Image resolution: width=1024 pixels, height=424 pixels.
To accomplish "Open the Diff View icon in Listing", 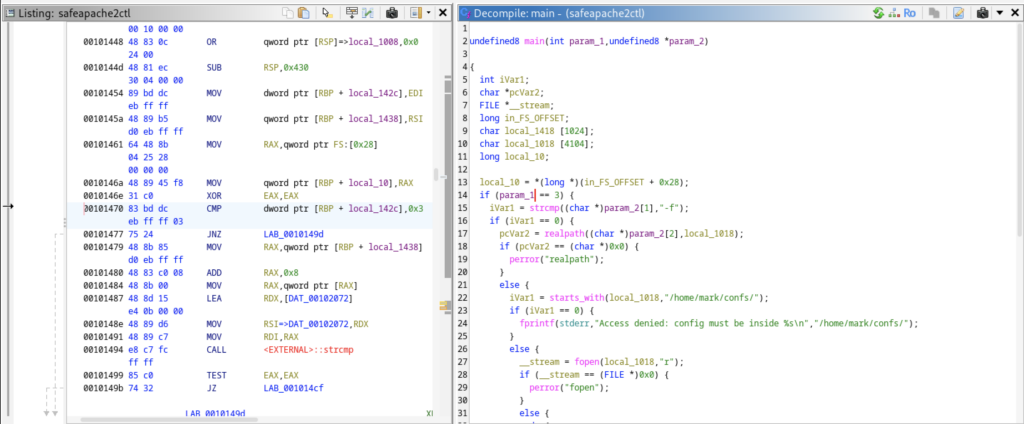I will tap(369, 13).
